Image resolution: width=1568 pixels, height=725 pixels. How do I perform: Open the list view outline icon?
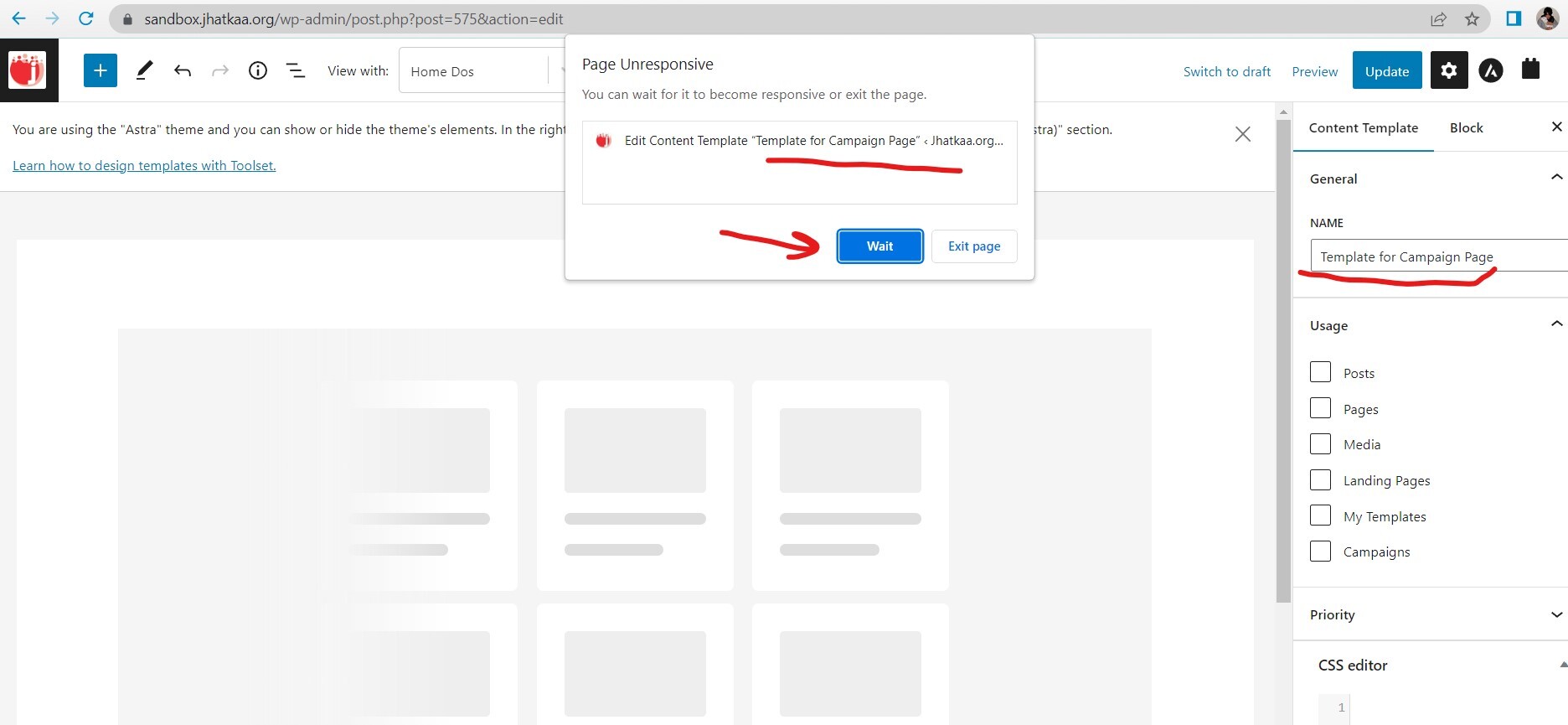coord(296,70)
